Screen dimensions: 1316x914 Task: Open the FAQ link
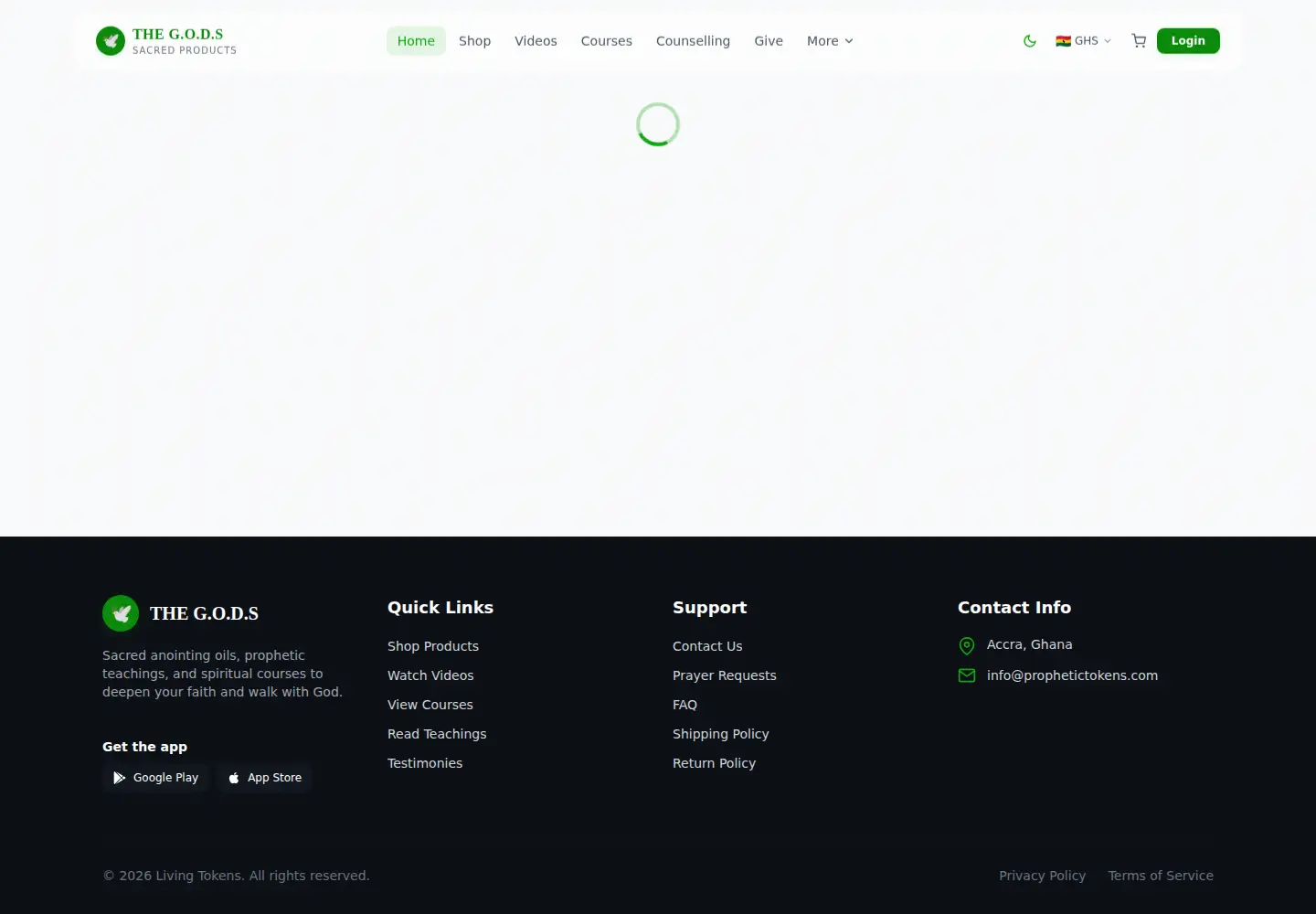[685, 705]
